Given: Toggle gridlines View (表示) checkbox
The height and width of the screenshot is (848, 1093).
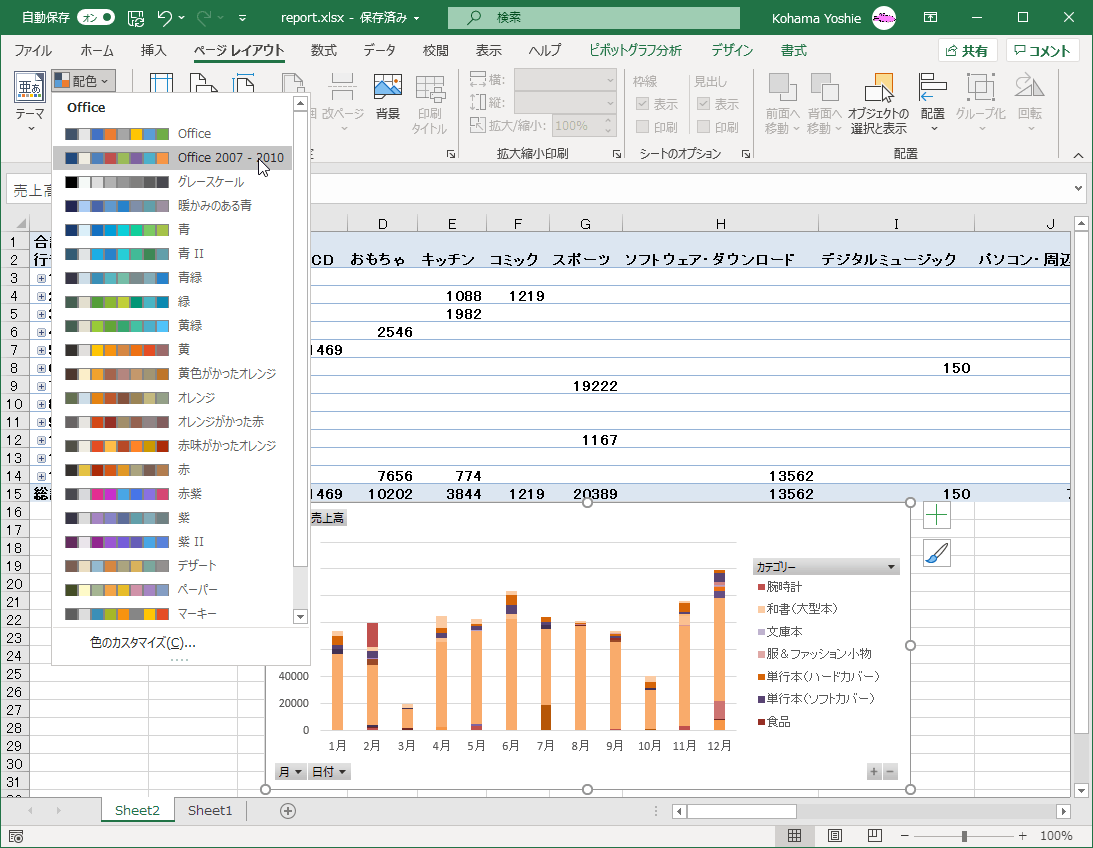Looking at the screenshot, I should click(643, 104).
